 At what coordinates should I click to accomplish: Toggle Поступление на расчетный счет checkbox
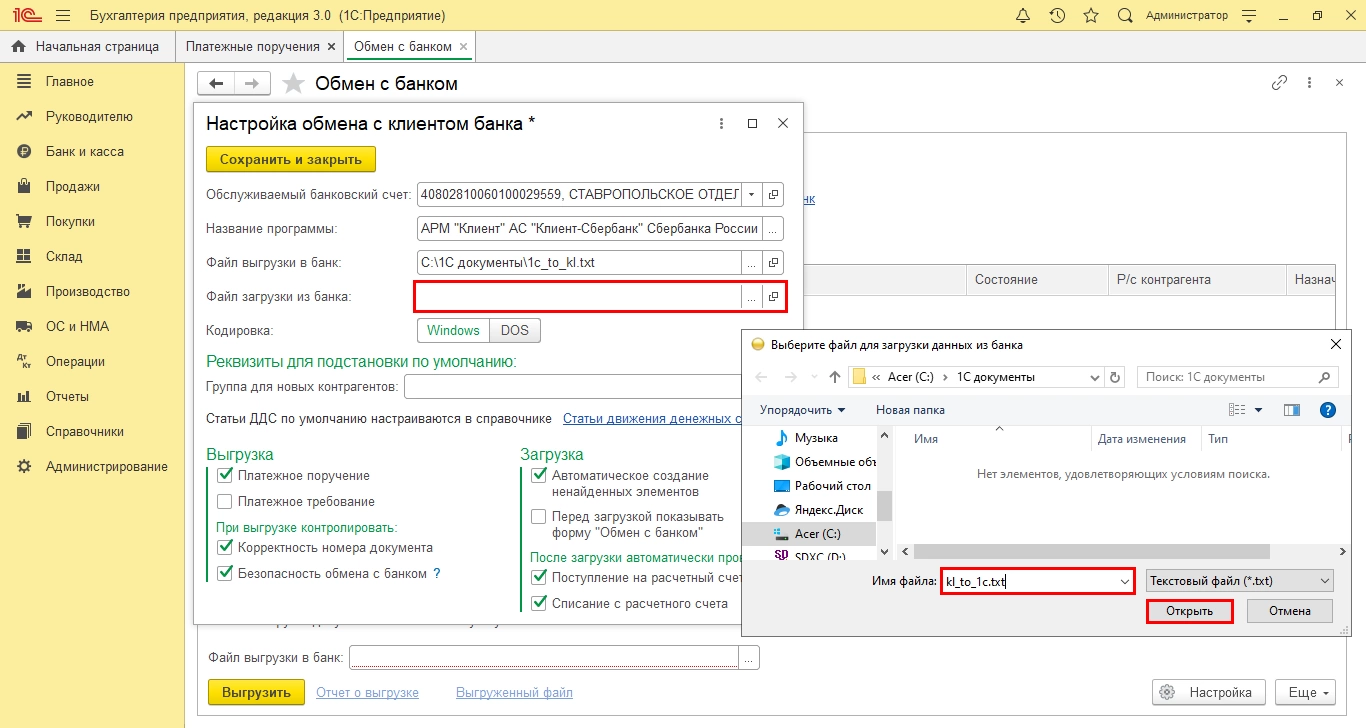539,578
